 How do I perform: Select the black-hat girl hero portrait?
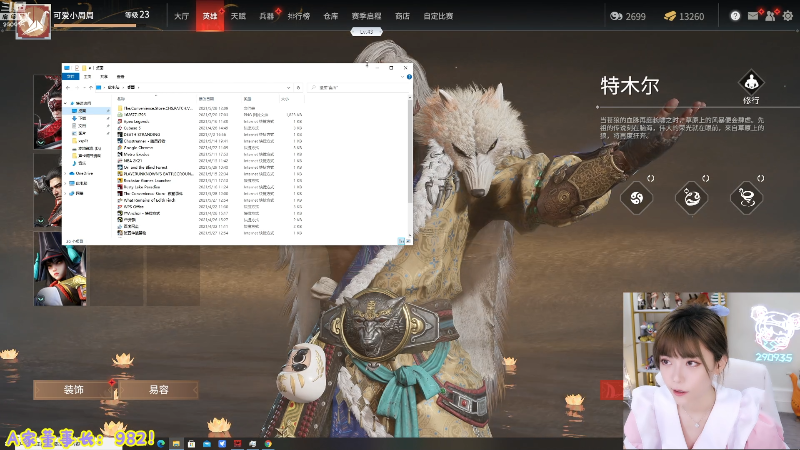coord(60,269)
